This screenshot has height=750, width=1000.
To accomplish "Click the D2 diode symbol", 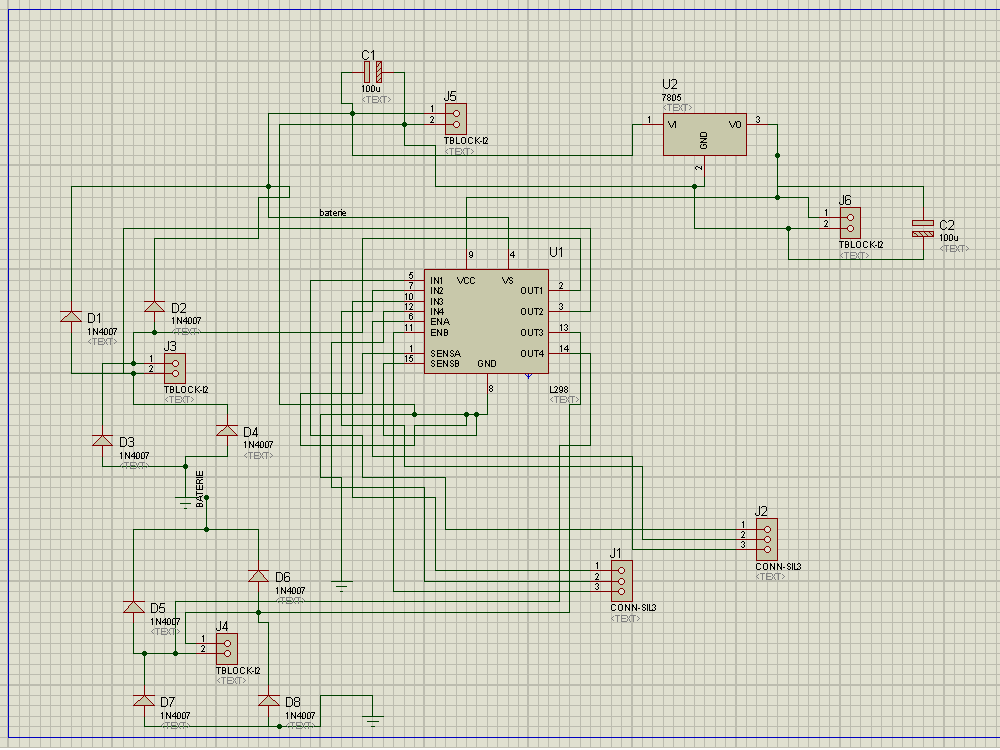I will click(154, 306).
